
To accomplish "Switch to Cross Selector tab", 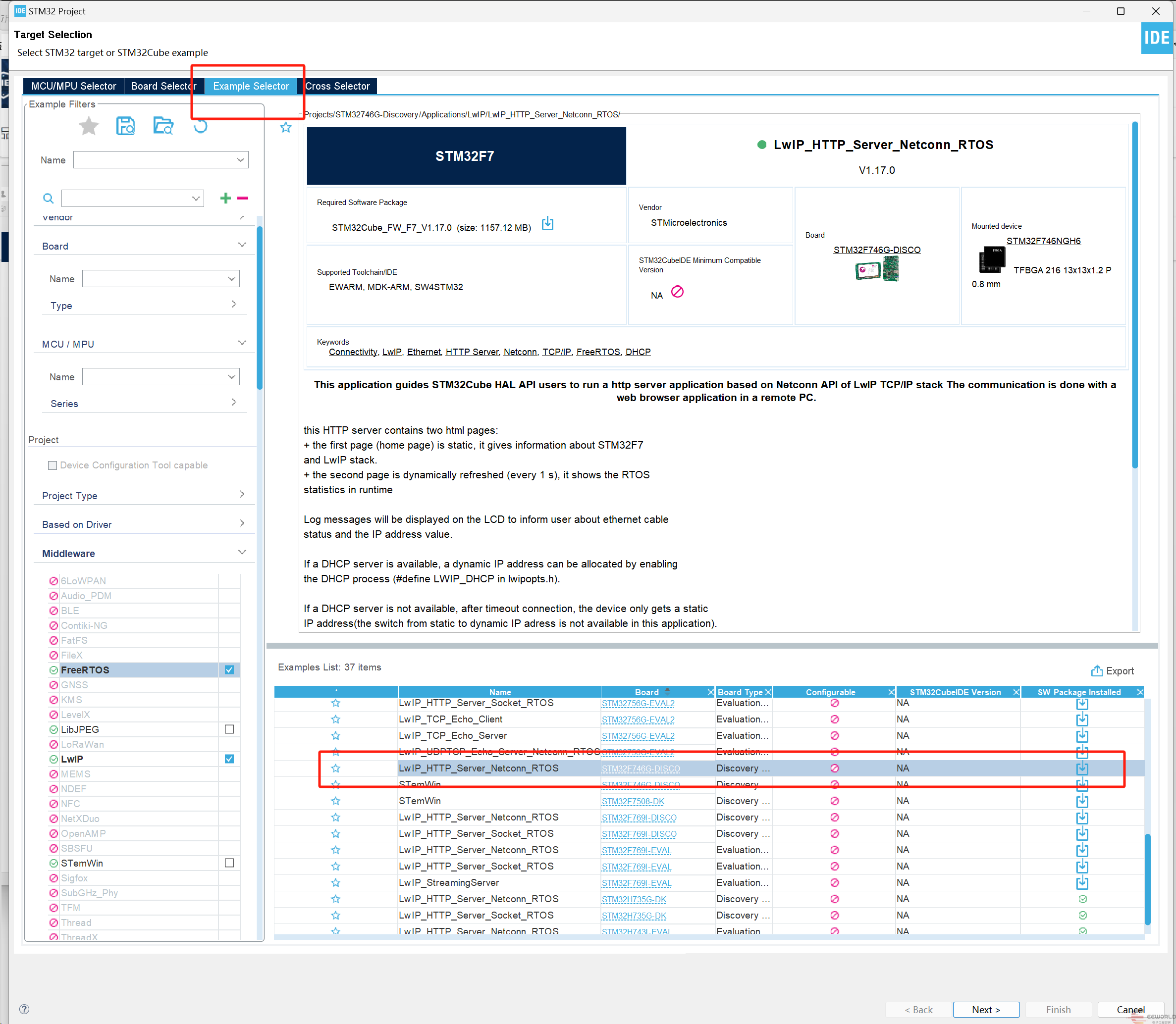I will coord(337,86).
